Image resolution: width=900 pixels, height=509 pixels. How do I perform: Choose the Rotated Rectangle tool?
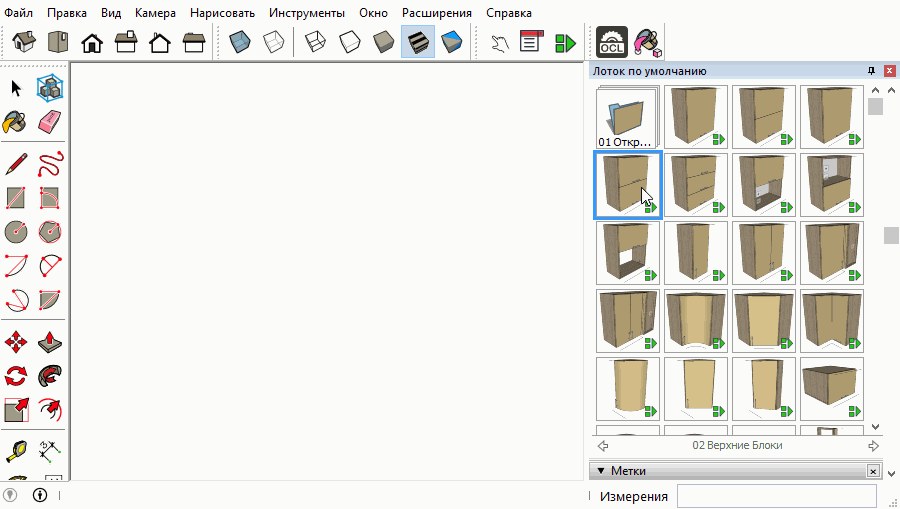(x=50, y=198)
